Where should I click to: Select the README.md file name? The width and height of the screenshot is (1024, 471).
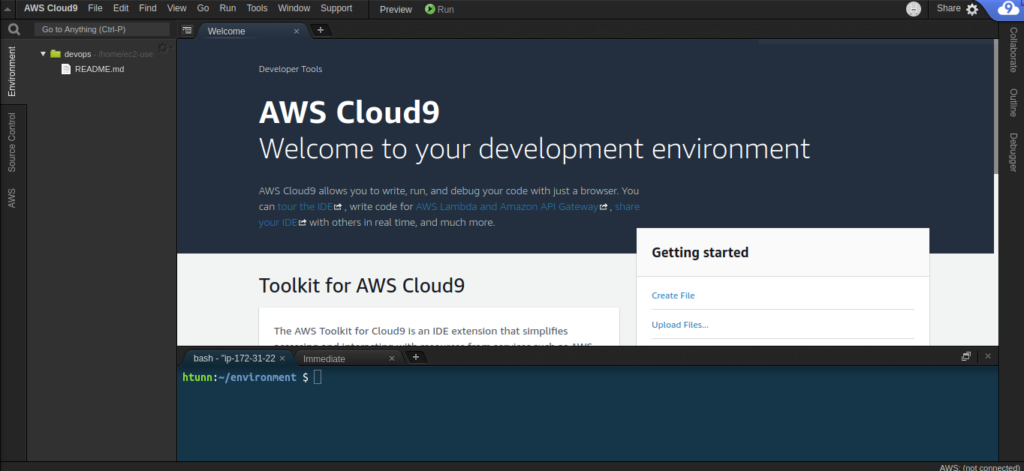tap(99, 69)
